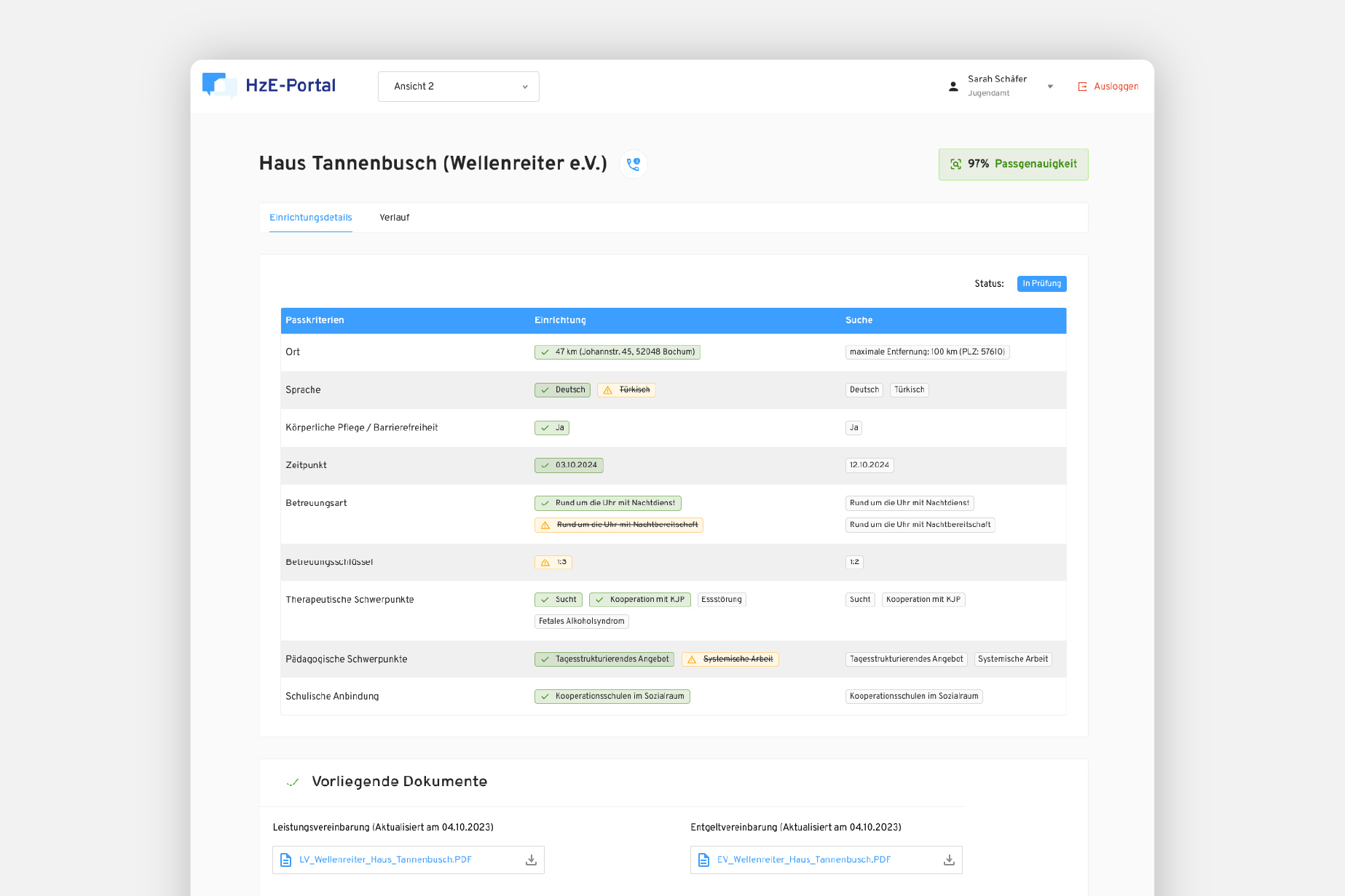The image size is (1345, 896).
Task: Click the Suche column header
Action: 859,320
